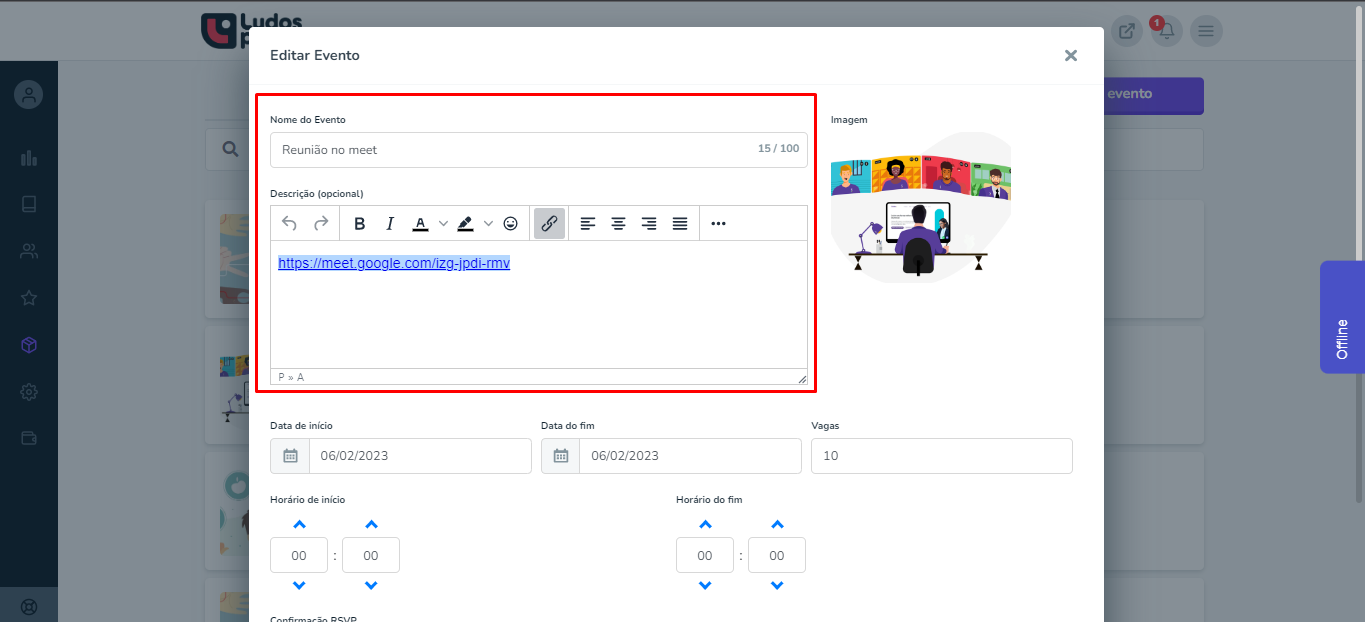
Task: Increase end time minutes with up arrow
Action: click(x=777, y=525)
